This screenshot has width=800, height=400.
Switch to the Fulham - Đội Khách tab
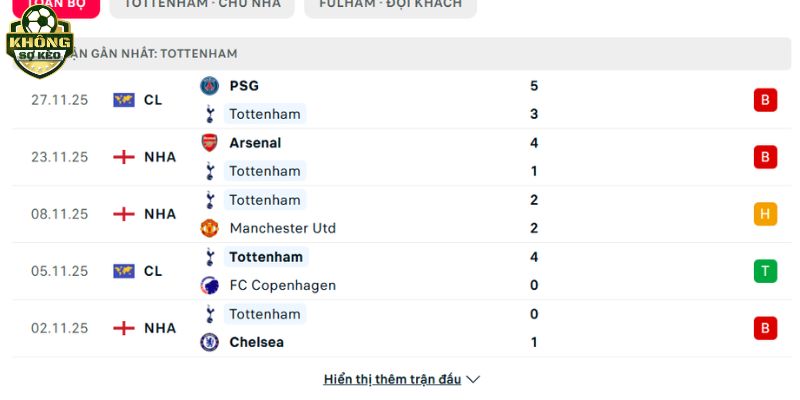pyautogui.click(x=390, y=4)
